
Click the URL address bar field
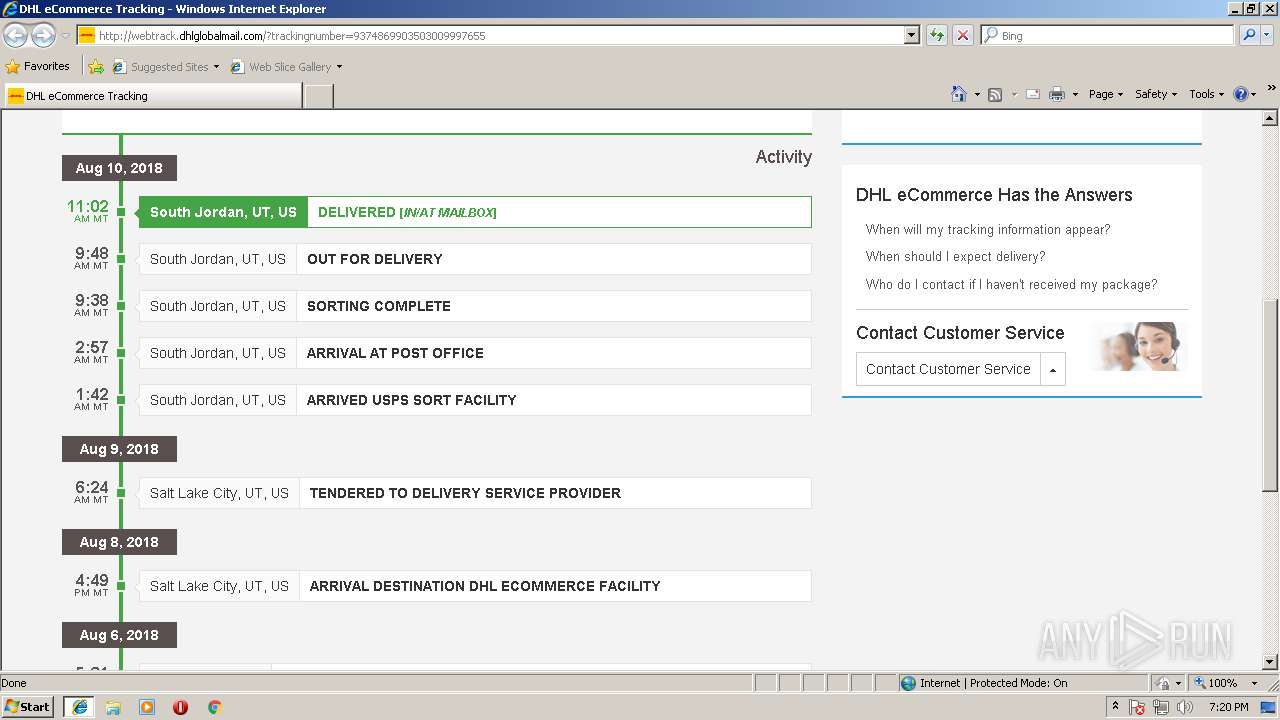click(x=490, y=35)
